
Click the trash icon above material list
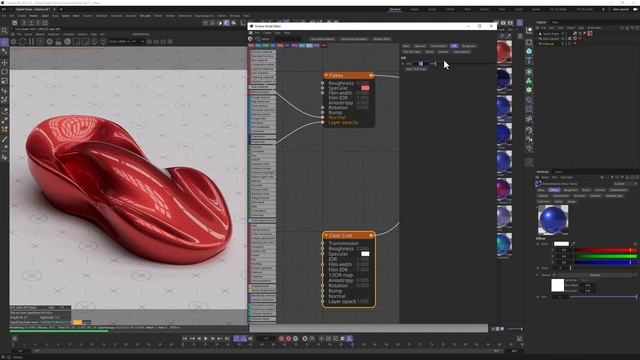[520, 36]
